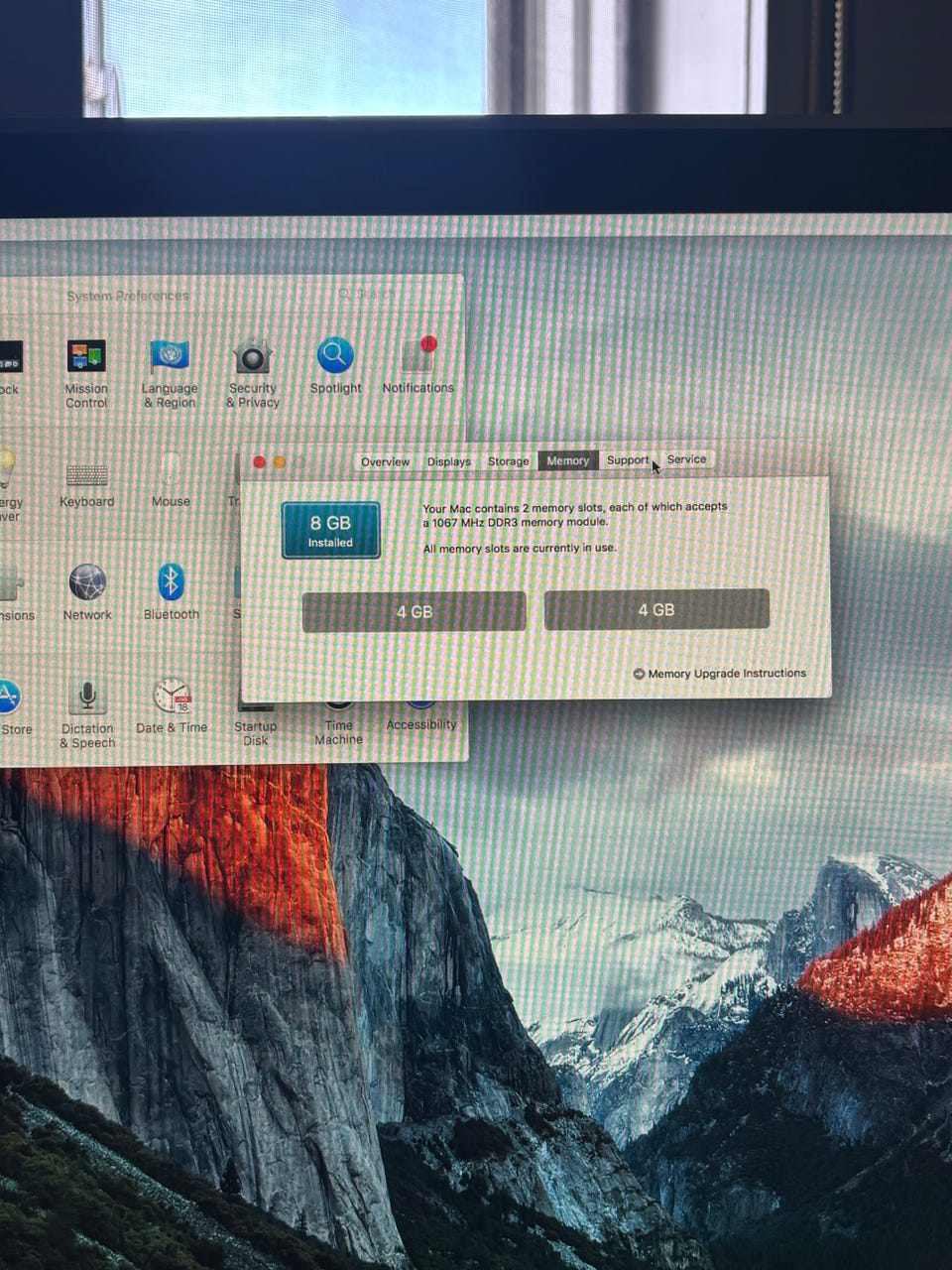Screen dimensions: 952x1270
Task: Open Keyboard preferences
Action: click(87, 485)
